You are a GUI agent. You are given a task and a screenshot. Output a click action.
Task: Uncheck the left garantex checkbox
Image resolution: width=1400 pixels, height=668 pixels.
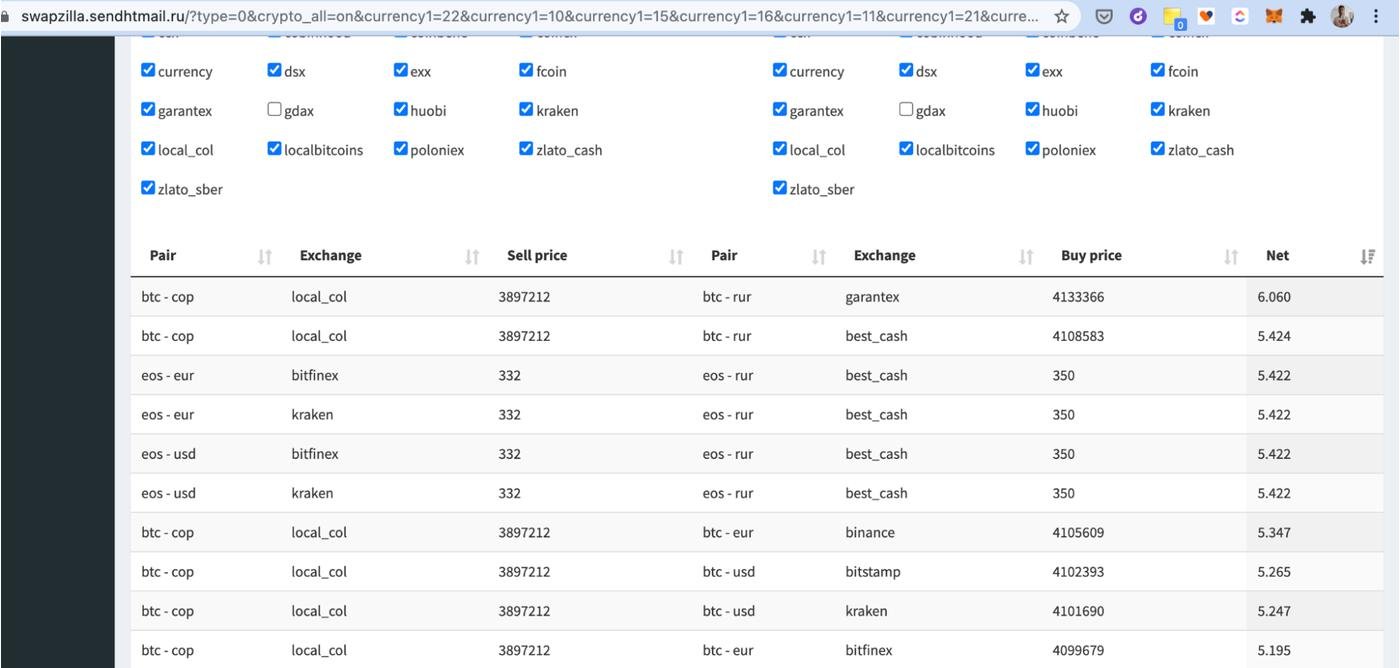[148, 109]
